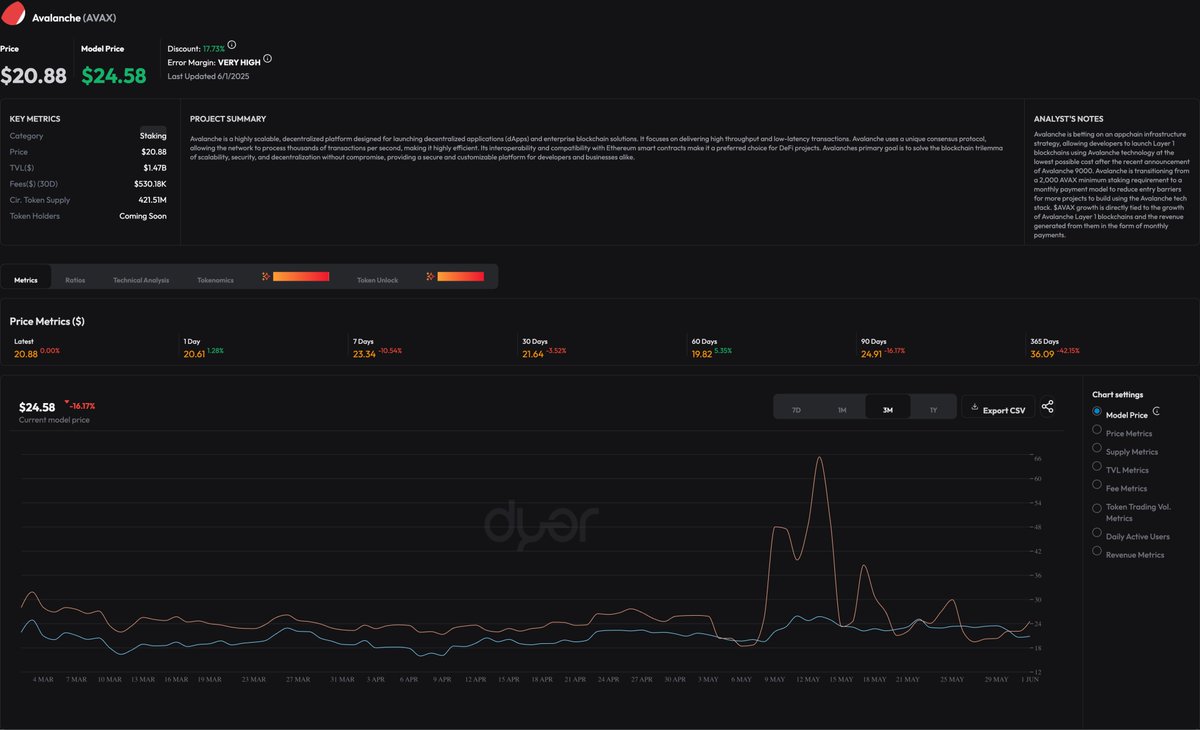Image resolution: width=1200 pixels, height=730 pixels.
Task: Click the Price Metrics ($) heading
Action: [47, 322]
